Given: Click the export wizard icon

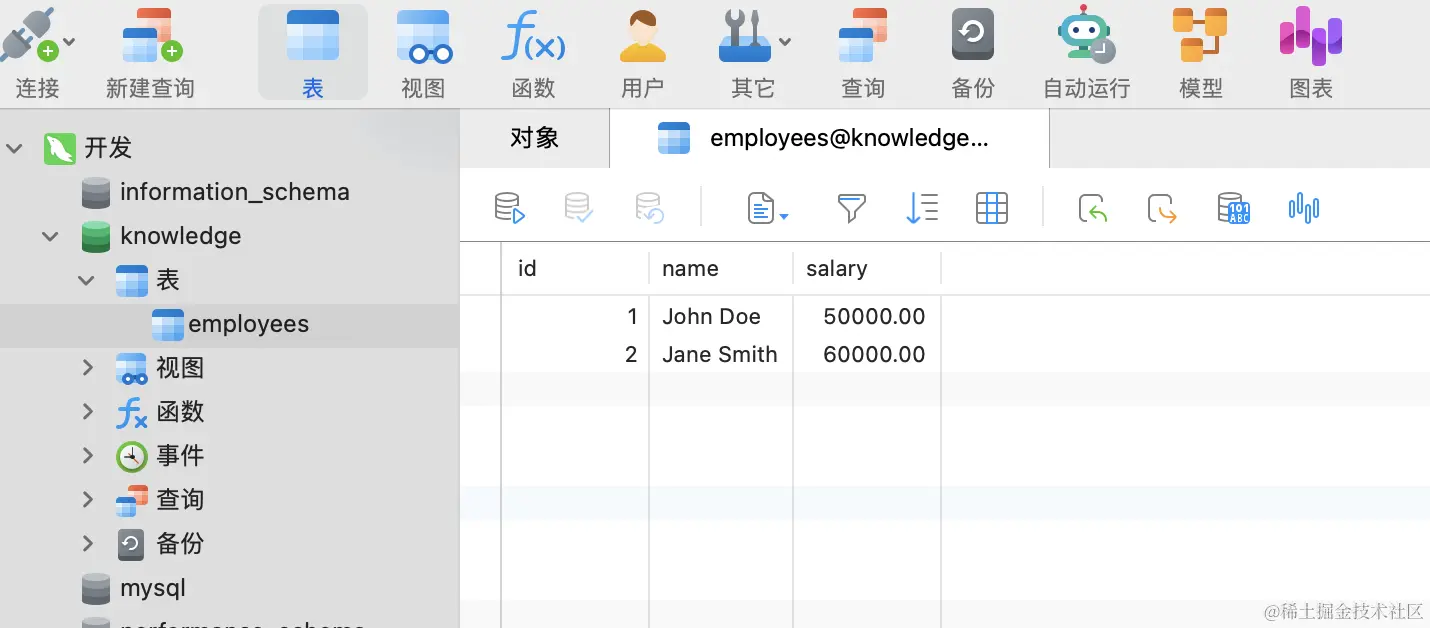Looking at the screenshot, I should [1162, 208].
